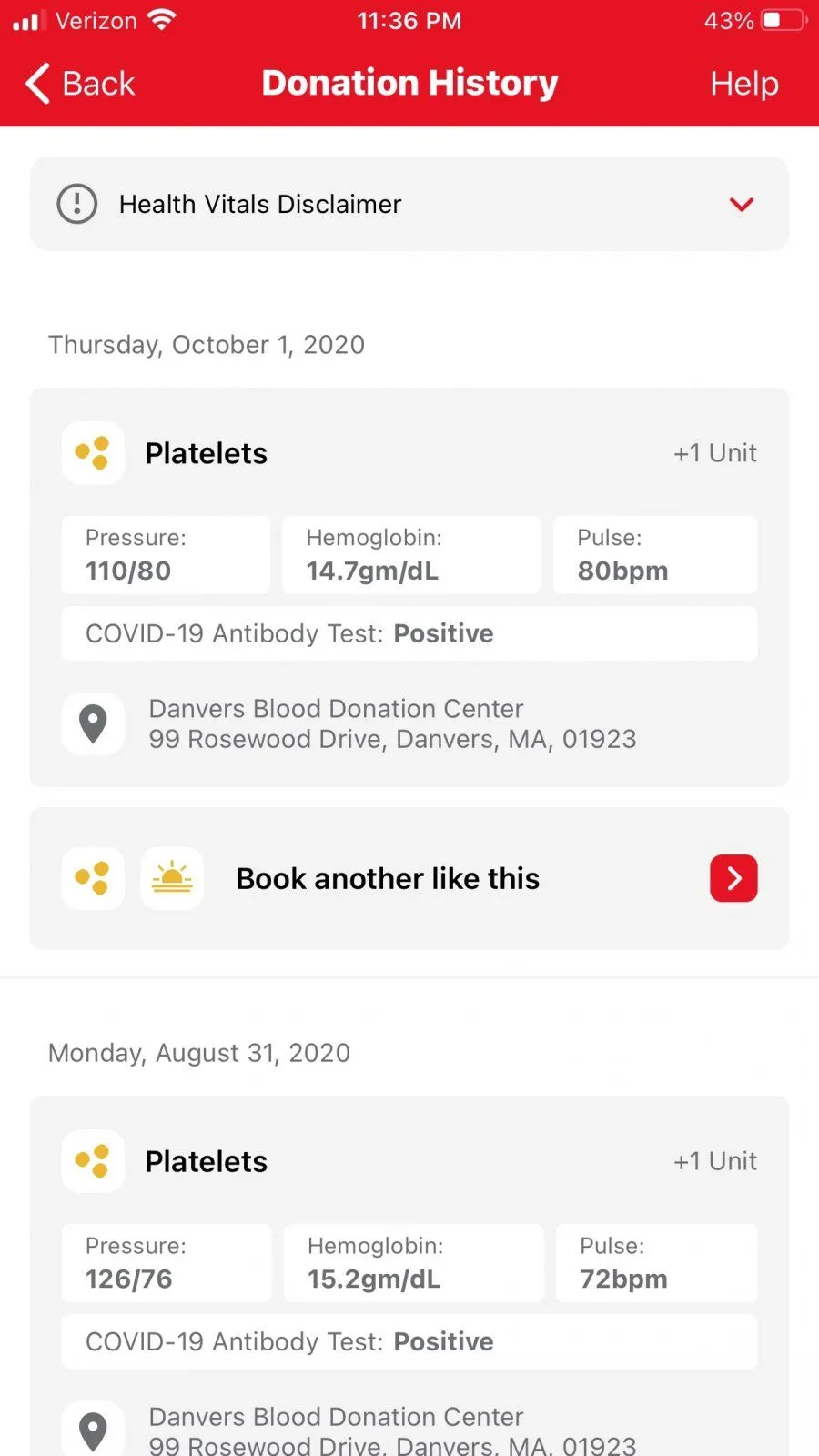Tap platelets icon beside the sunrise icon
This screenshot has height=1456, width=819.
(x=93, y=878)
